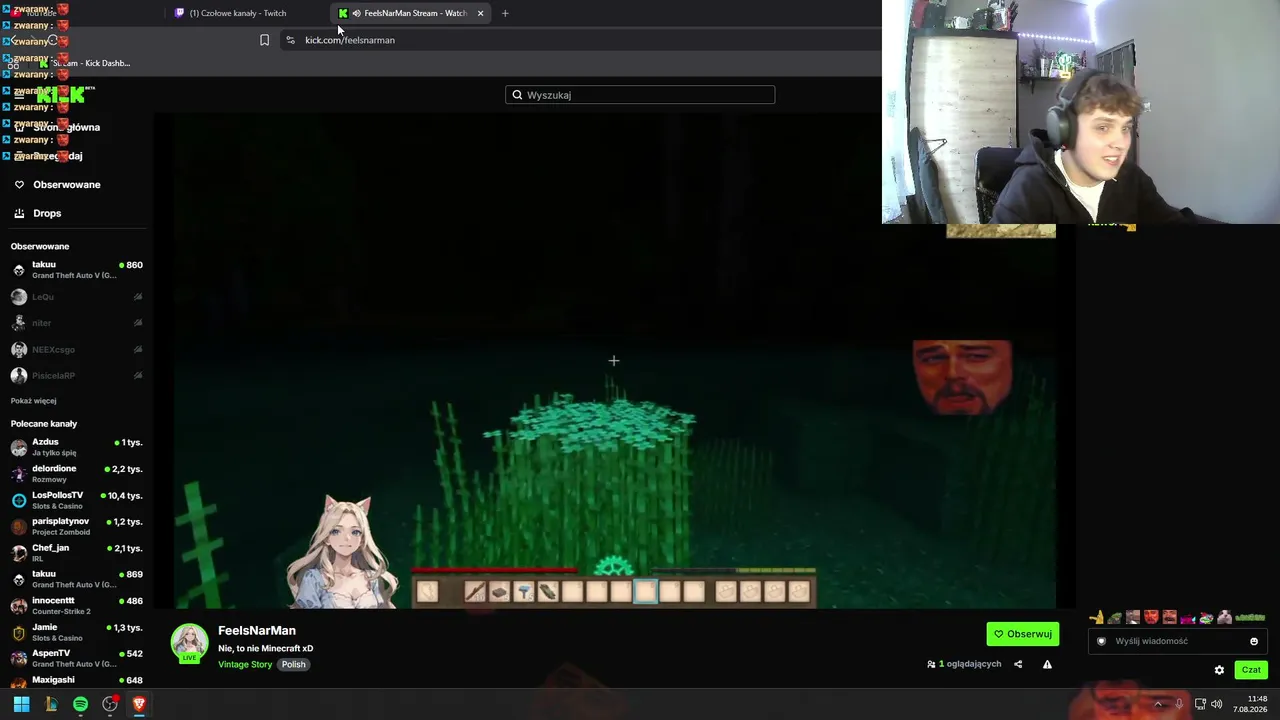Open the emoji picker in chat box
This screenshot has height=720, width=1280.
click(x=1254, y=641)
